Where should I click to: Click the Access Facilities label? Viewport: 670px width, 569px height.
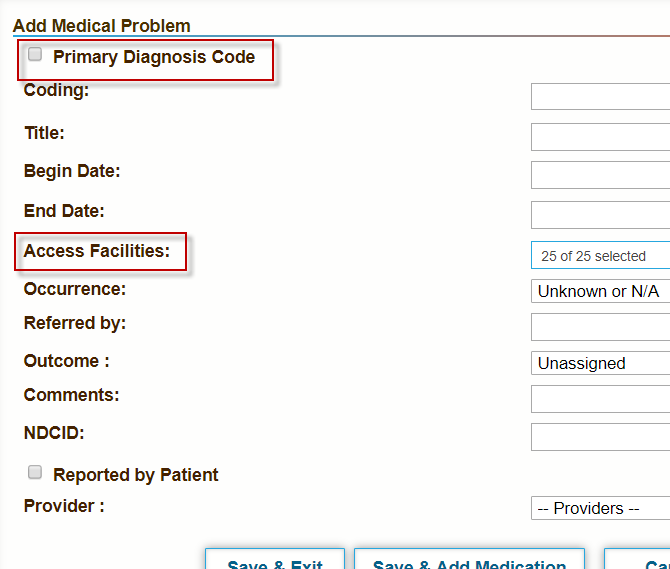point(97,251)
